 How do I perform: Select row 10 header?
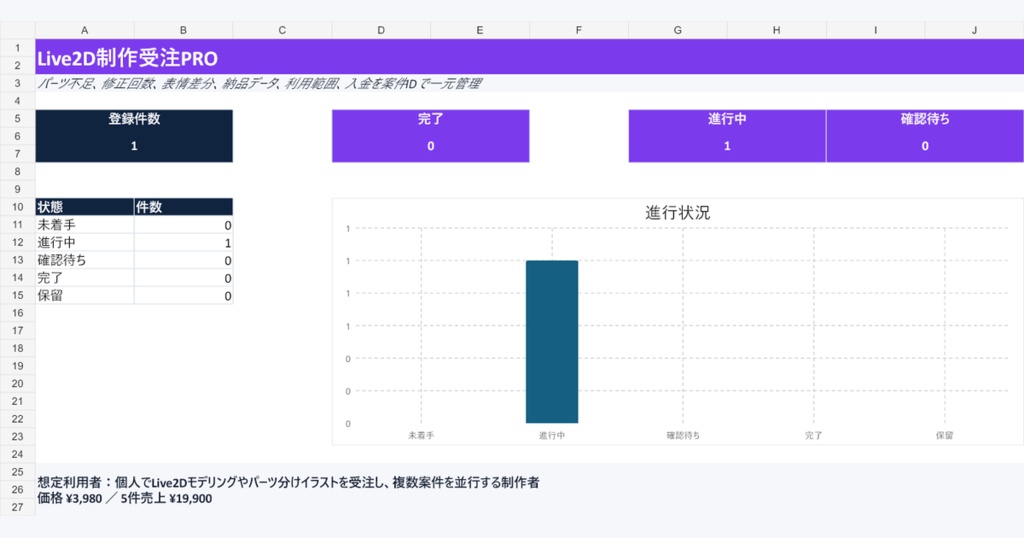pyautogui.click(x=18, y=206)
